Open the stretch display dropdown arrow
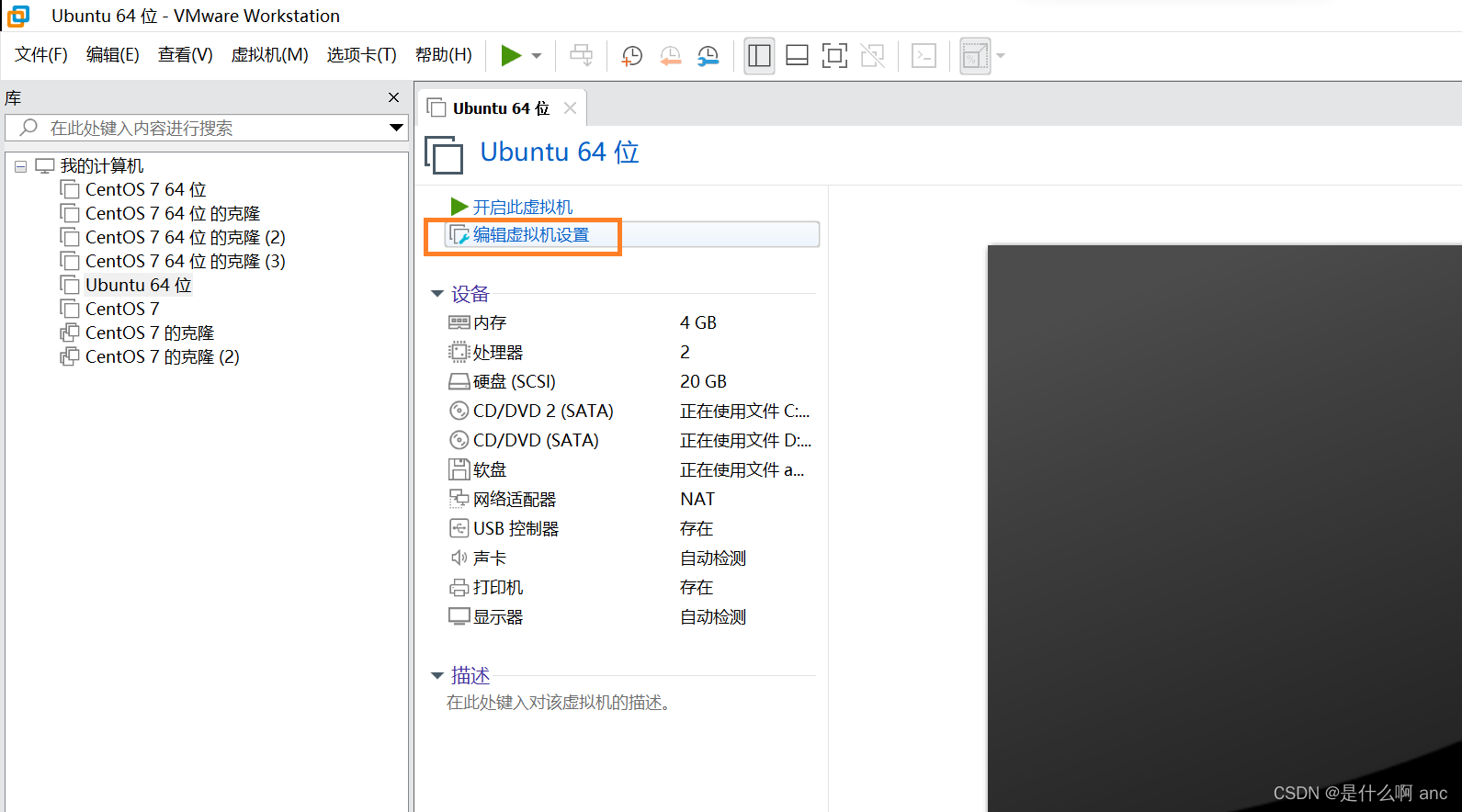1462x812 pixels. click(x=1001, y=56)
